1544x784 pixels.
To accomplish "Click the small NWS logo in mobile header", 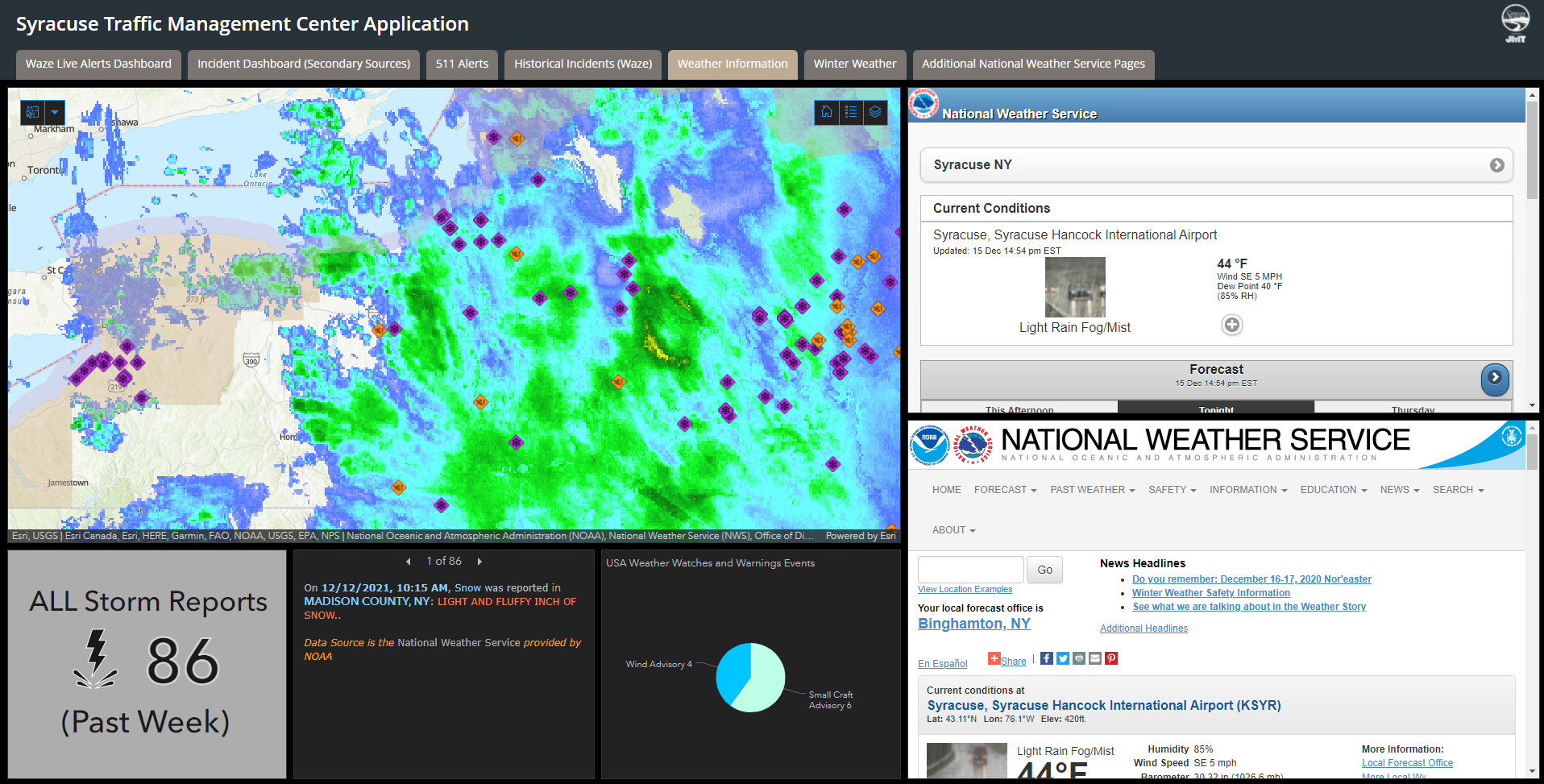I will (923, 104).
